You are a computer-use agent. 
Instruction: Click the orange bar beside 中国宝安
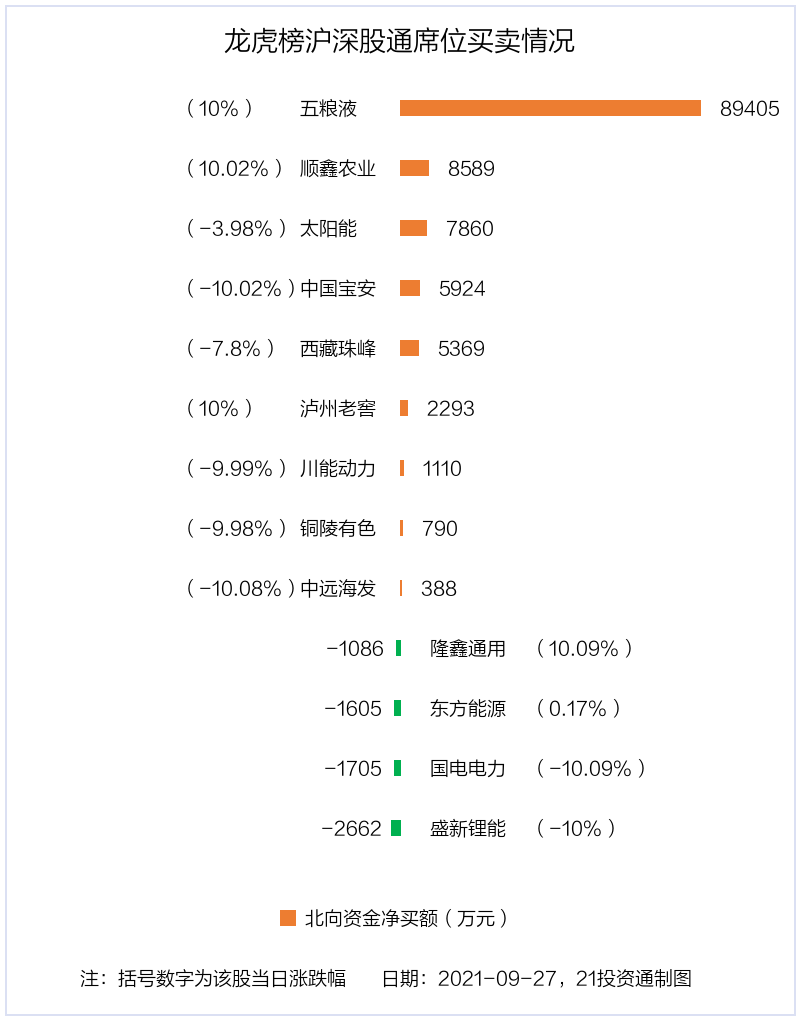pos(410,288)
